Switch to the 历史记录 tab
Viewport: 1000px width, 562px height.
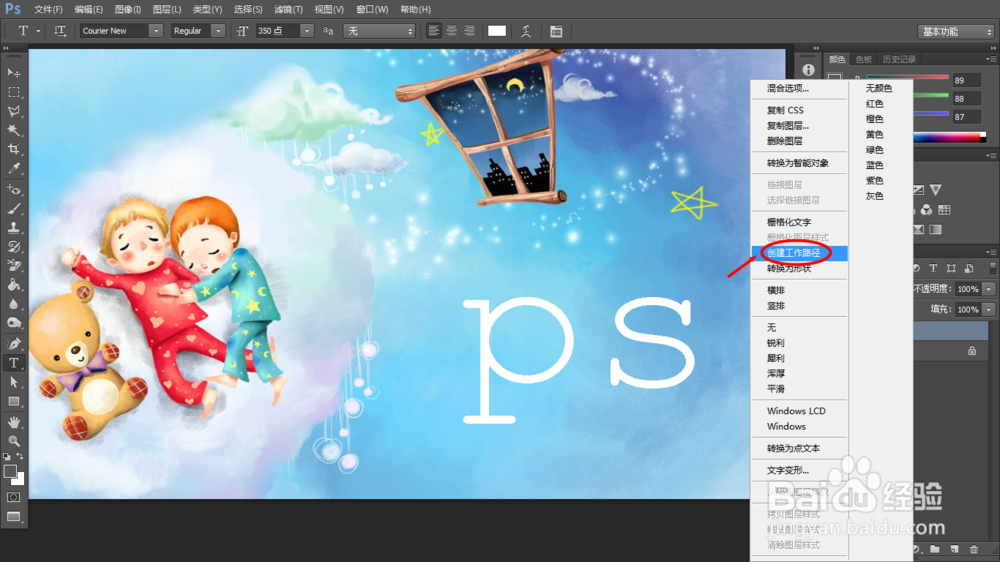899,59
